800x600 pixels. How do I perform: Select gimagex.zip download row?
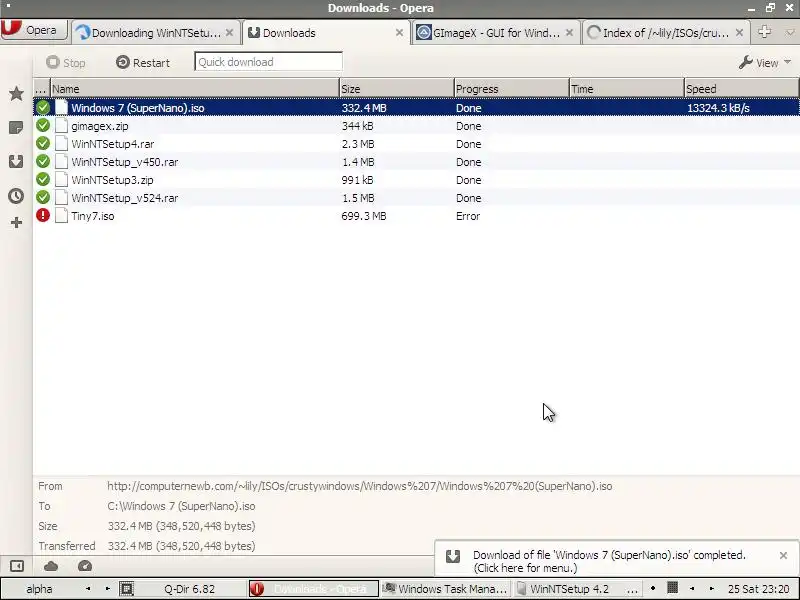click(416, 126)
